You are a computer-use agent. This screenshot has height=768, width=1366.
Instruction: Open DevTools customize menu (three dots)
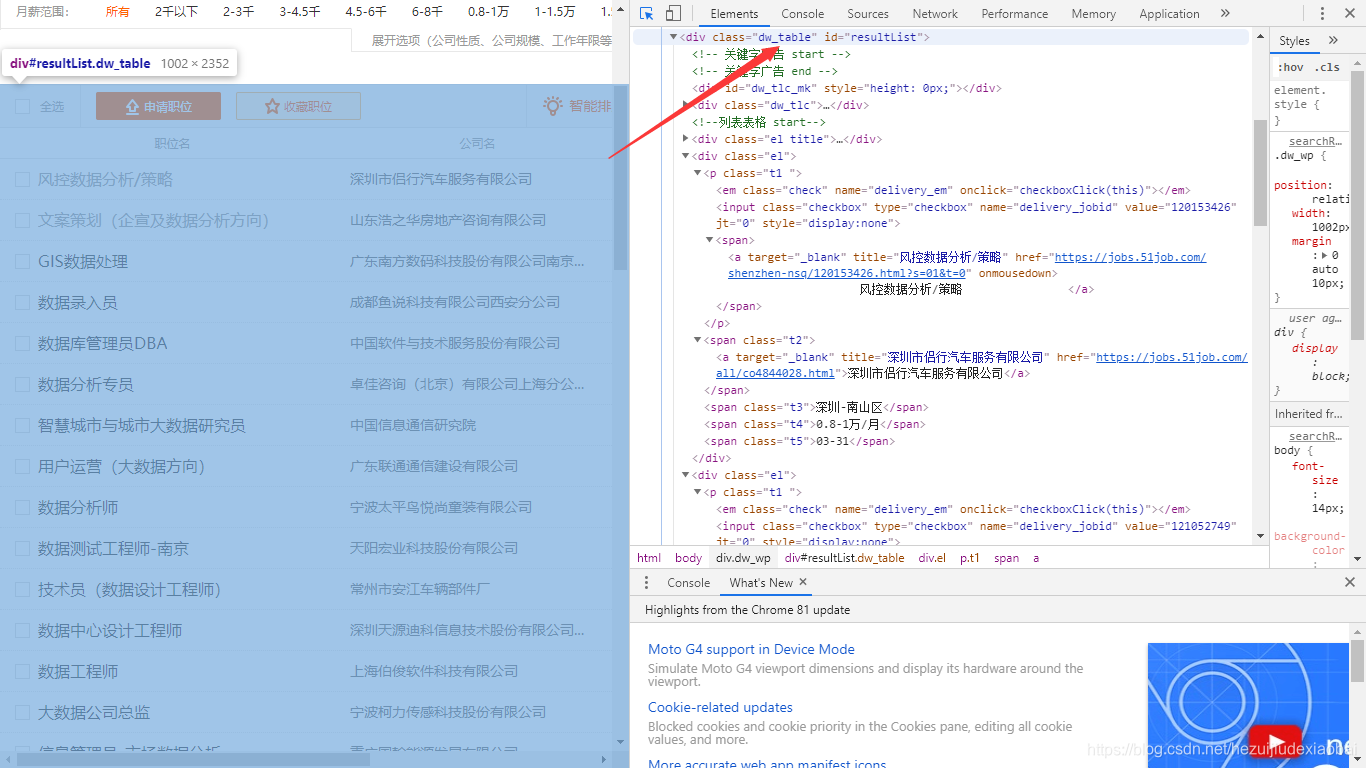click(x=1322, y=14)
